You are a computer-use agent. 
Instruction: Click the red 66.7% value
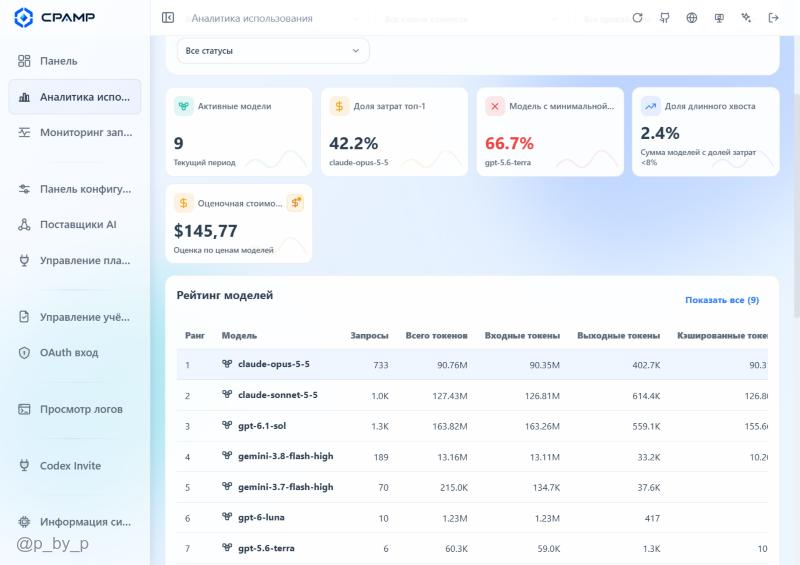(509, 143)
